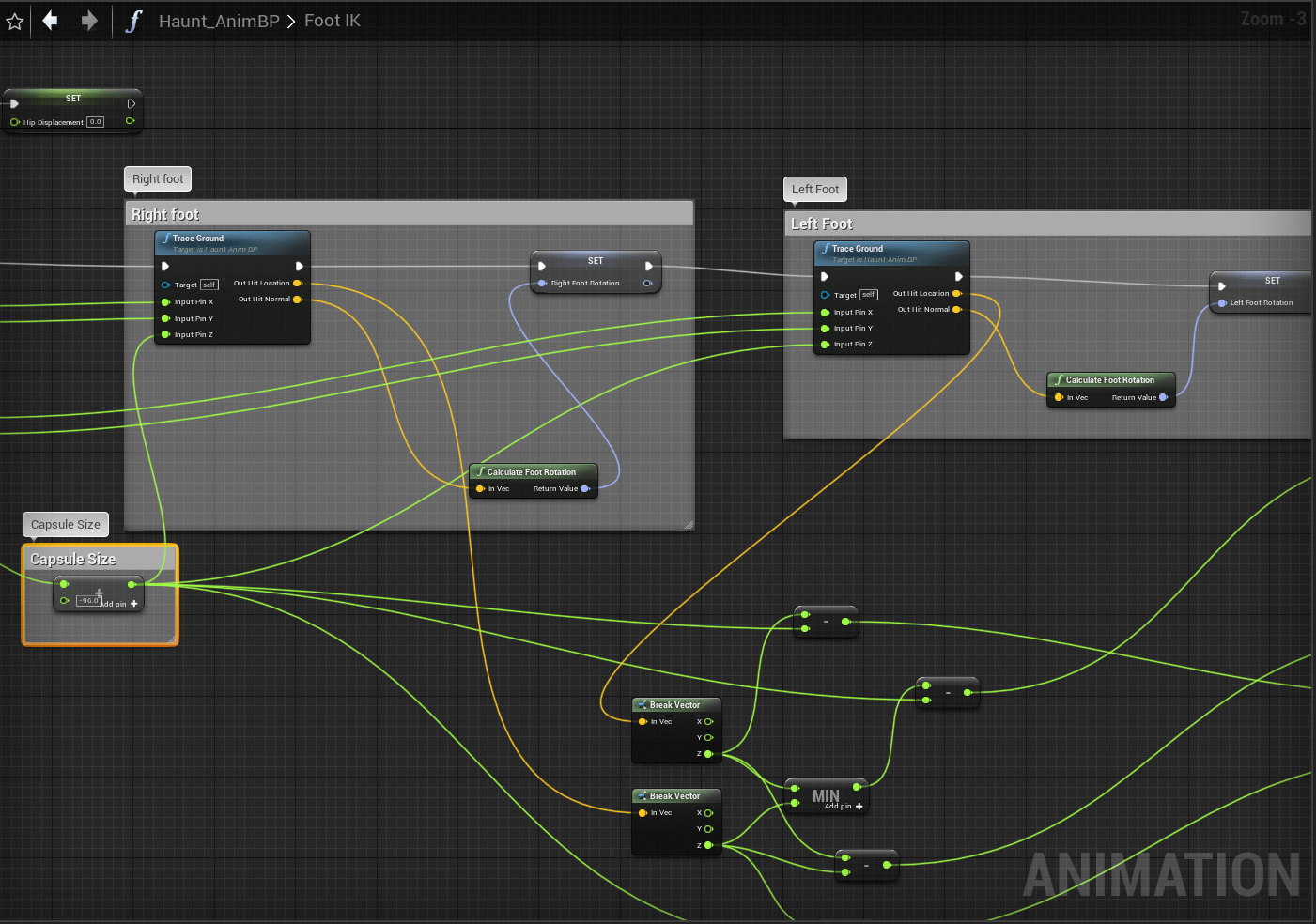
Task: Select the upper Break Vector node header
Action: [x=675, y=705]
